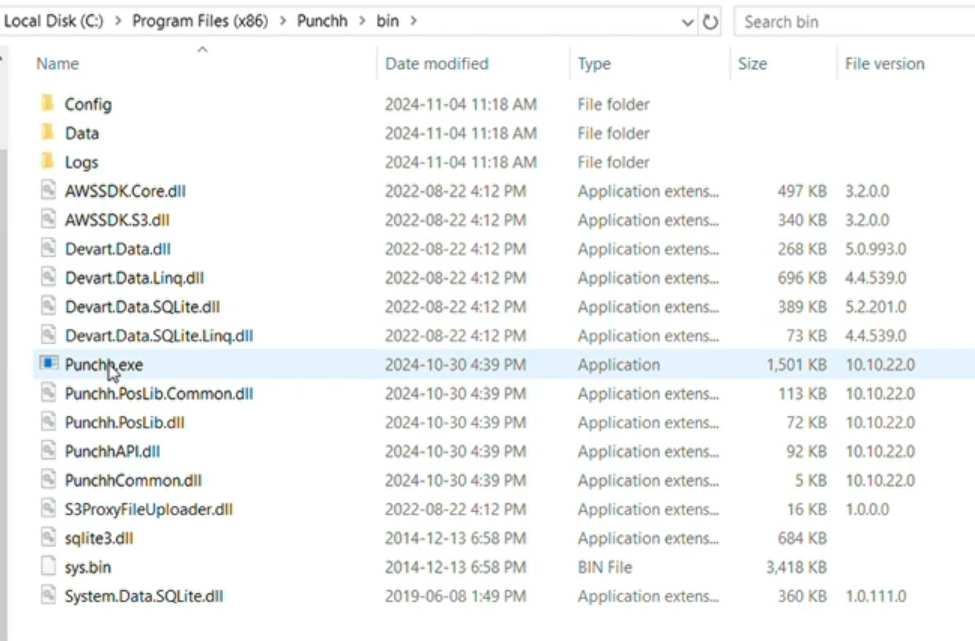
Task: Sort files by Size column
Action: (x=752, y=63)
